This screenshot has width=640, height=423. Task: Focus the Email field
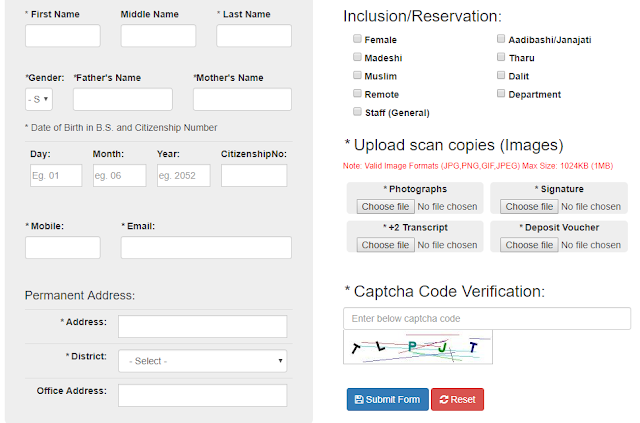[x=206, y=247]
